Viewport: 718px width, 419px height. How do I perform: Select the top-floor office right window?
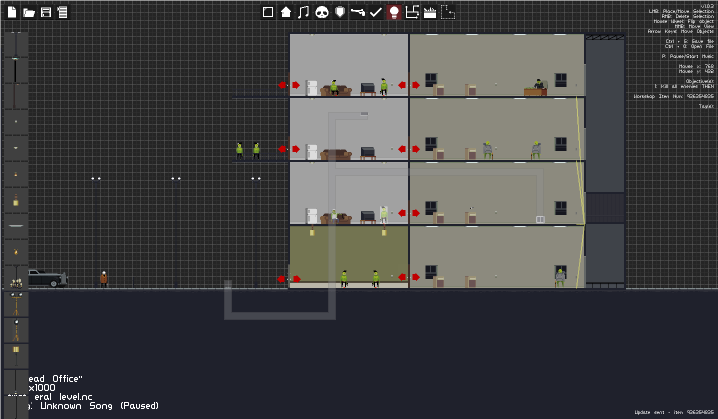click(561, 80)
